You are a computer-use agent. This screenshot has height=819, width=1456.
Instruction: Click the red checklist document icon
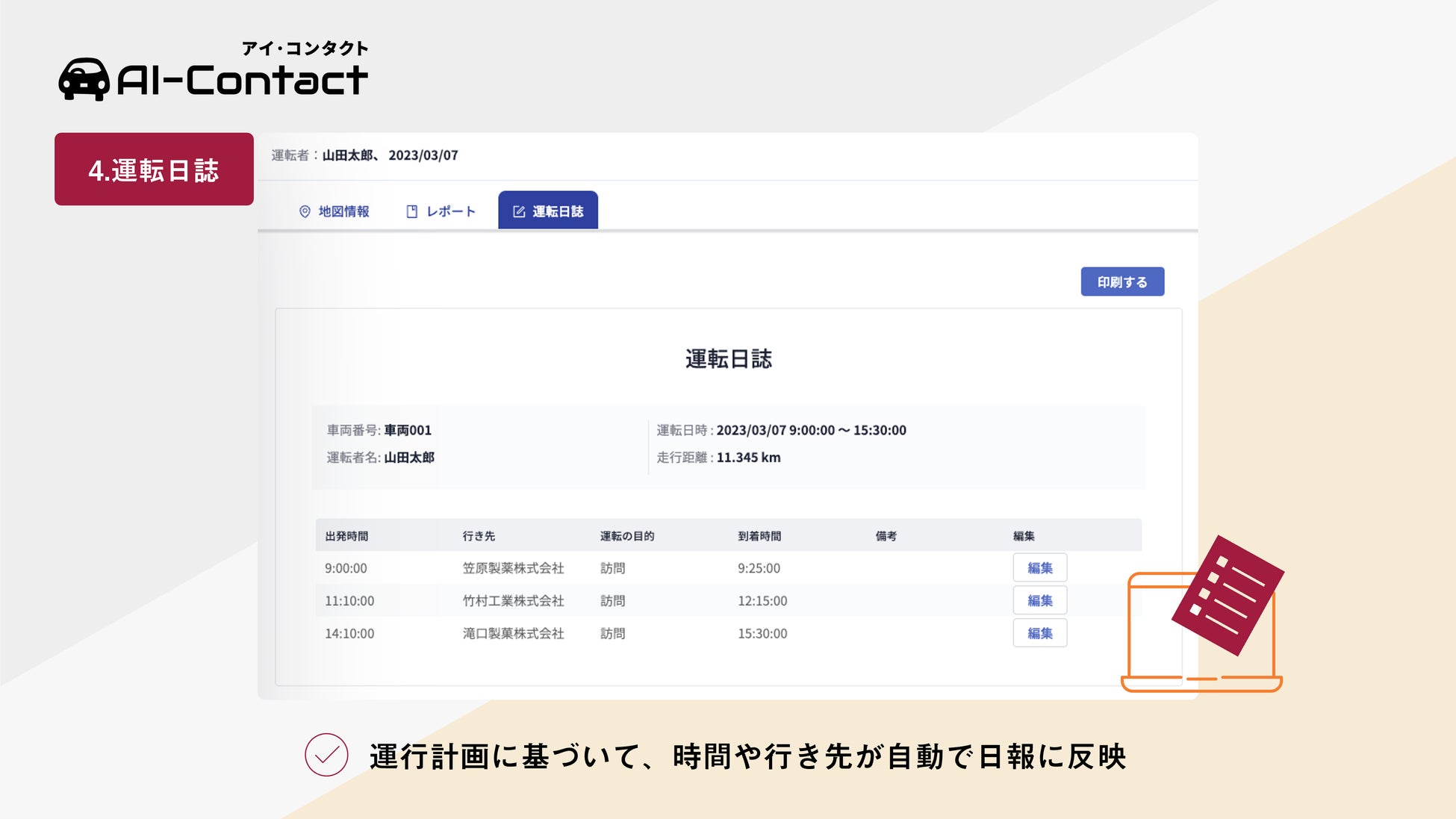pyautogui.click(x=1227, y=595)
